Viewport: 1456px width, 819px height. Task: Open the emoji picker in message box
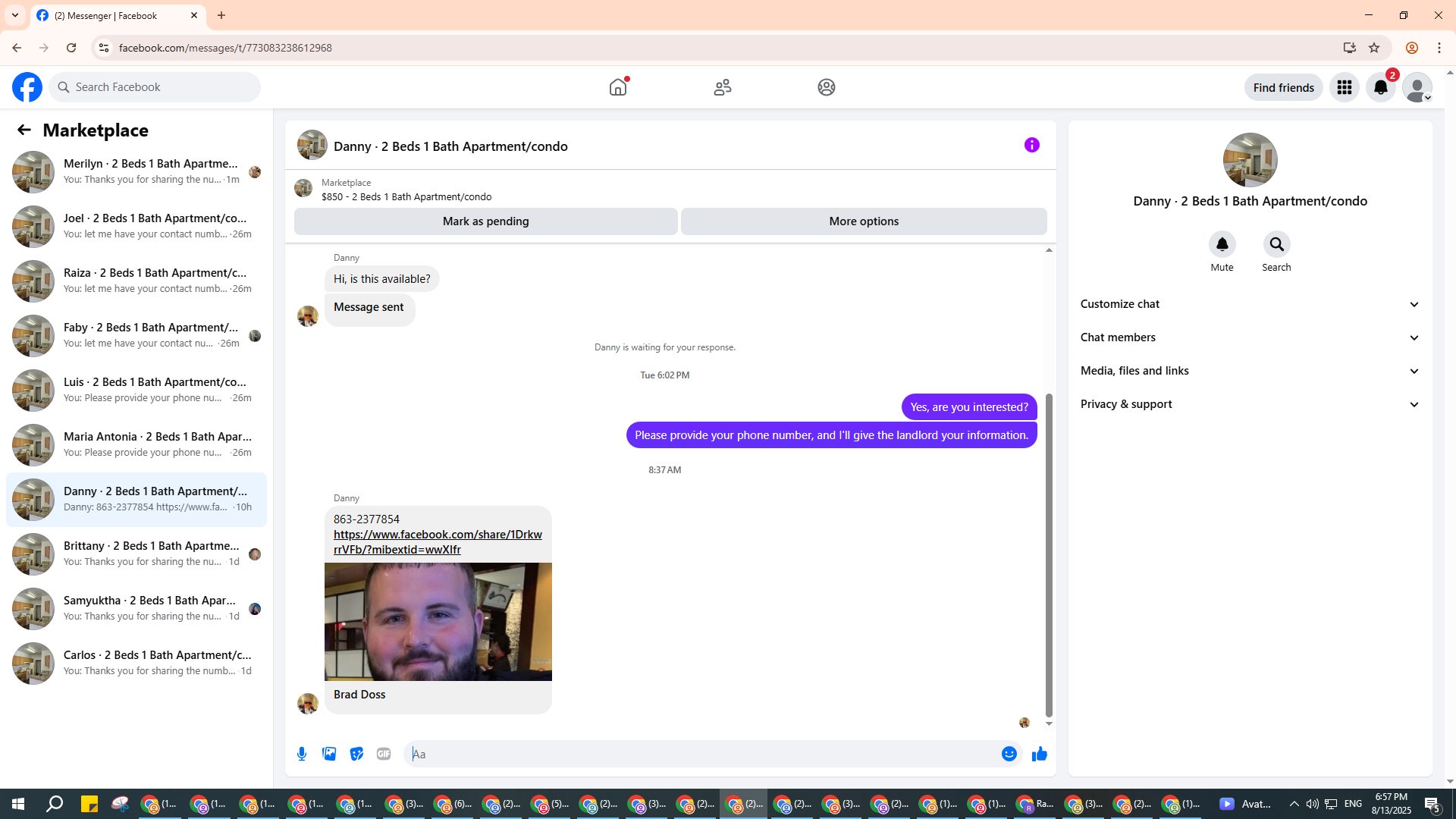[x=1009, y=754]
